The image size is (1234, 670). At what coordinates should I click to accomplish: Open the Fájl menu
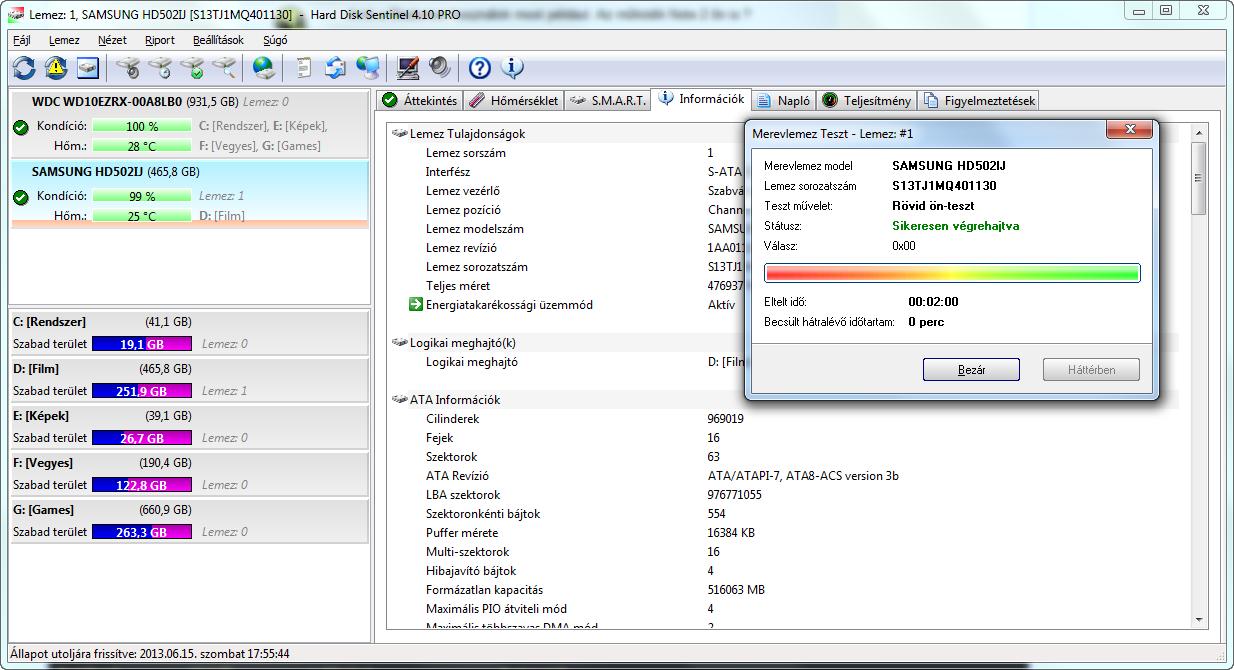21,40
